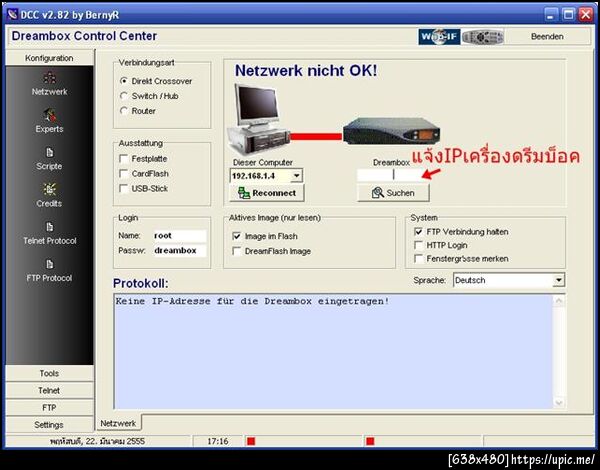This screenshot has width=600, height=470.
Task: Click the DCC app icon in title bar
Action: [x=12, y=15]
